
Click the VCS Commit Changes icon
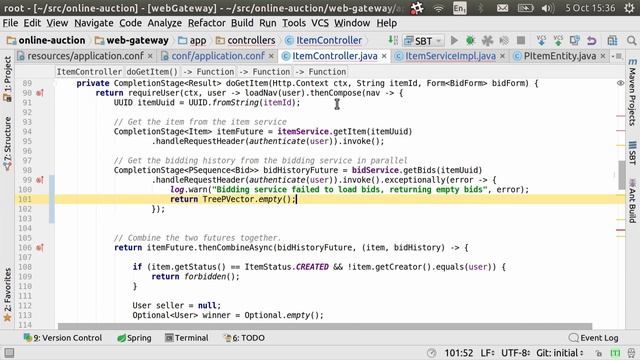558,40
